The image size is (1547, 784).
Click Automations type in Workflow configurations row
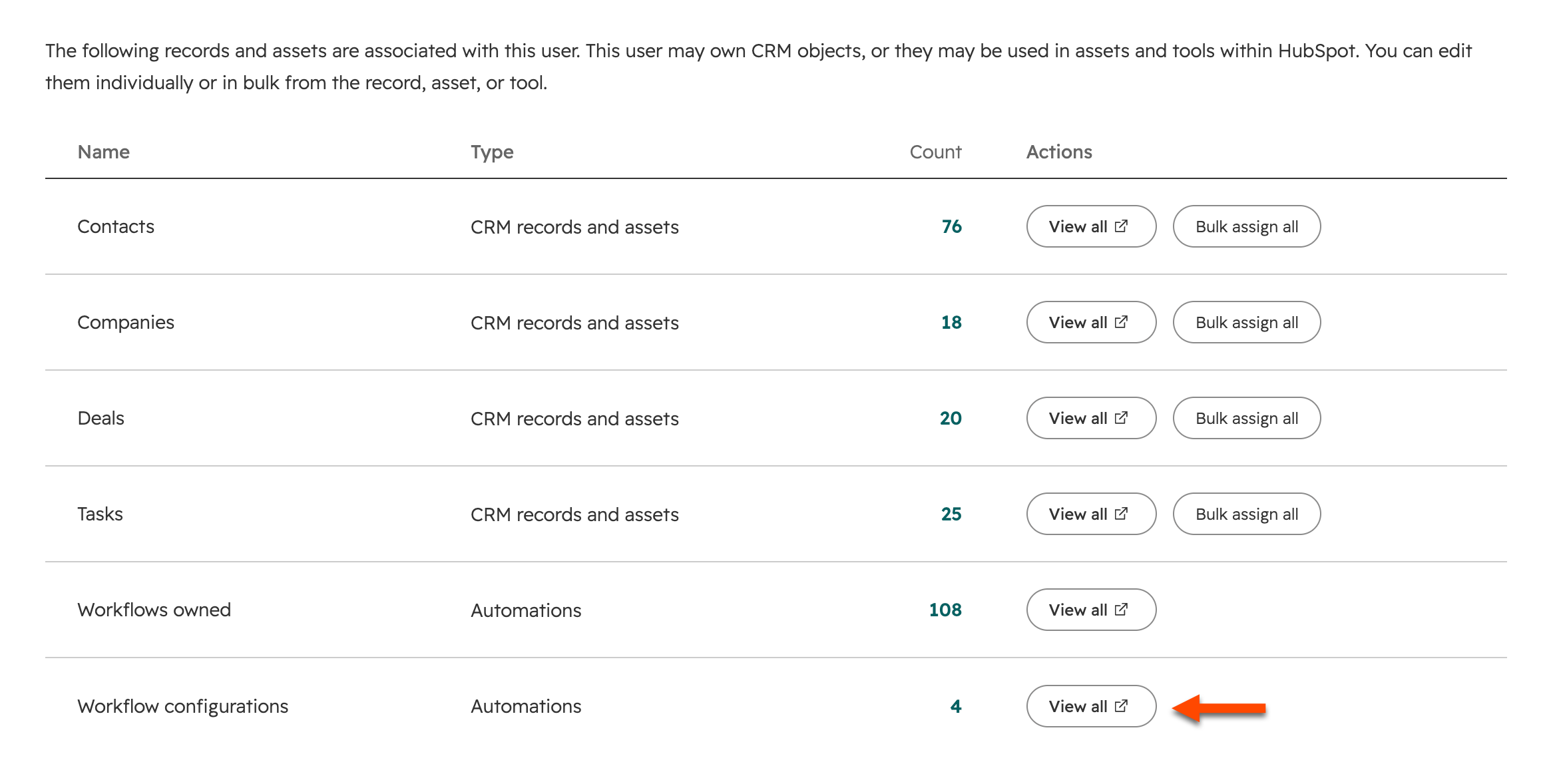tap(526, 706)
